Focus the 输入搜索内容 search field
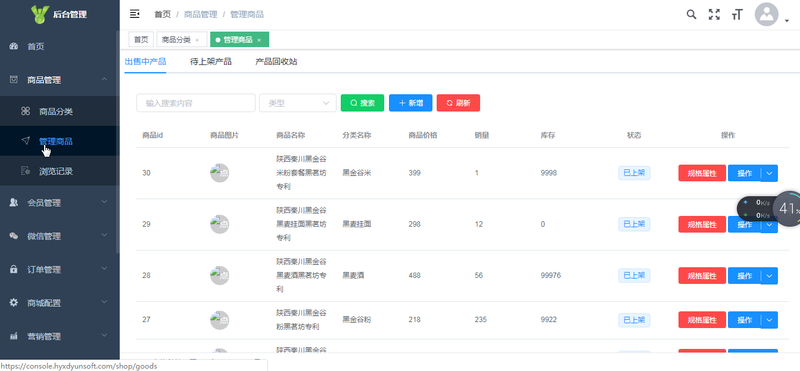The image size is (800, 371). point(196,103)
